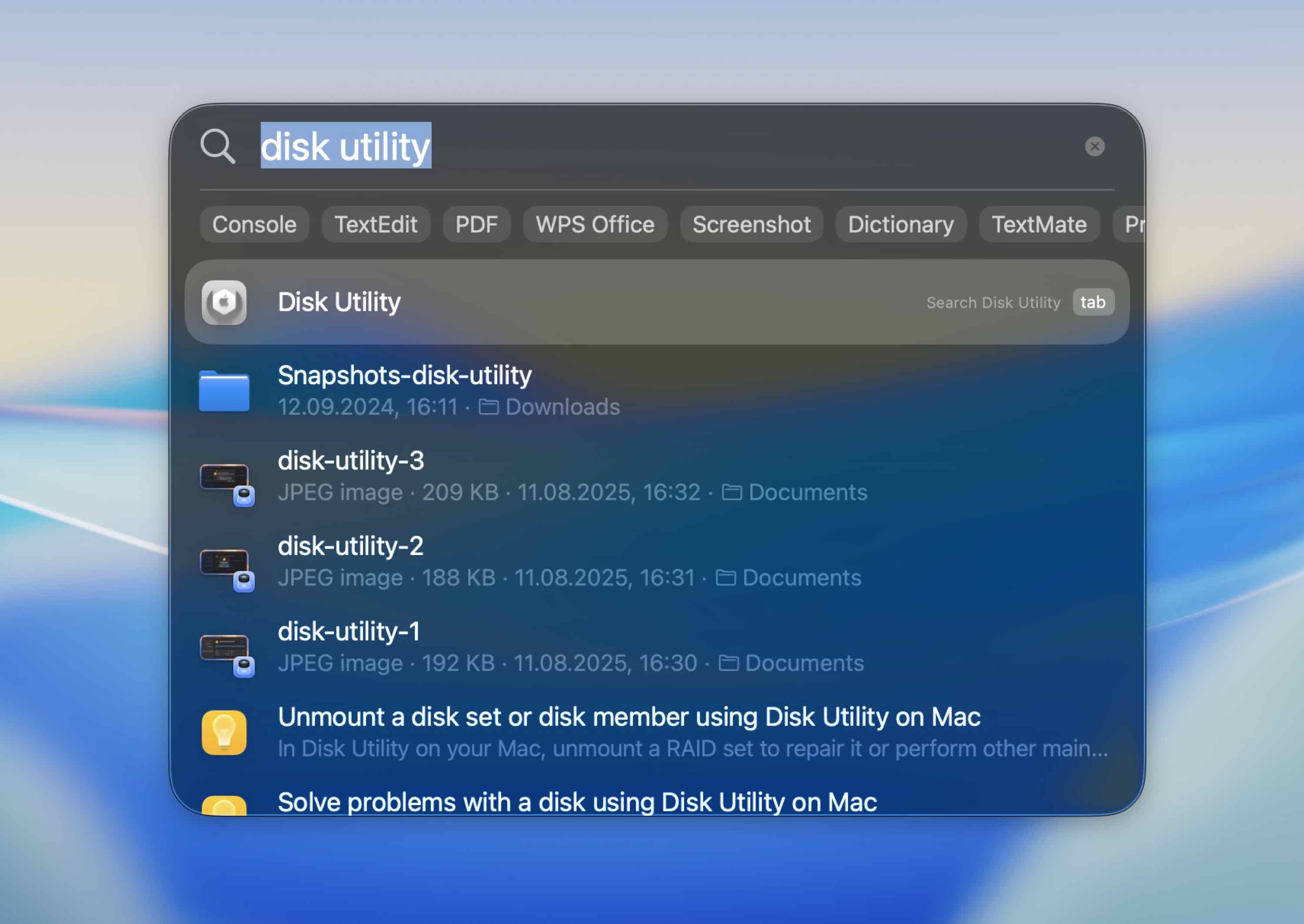Select the Screenshot filter chip
Viewport: 1304px width, 924px height.
pos(751,224)
